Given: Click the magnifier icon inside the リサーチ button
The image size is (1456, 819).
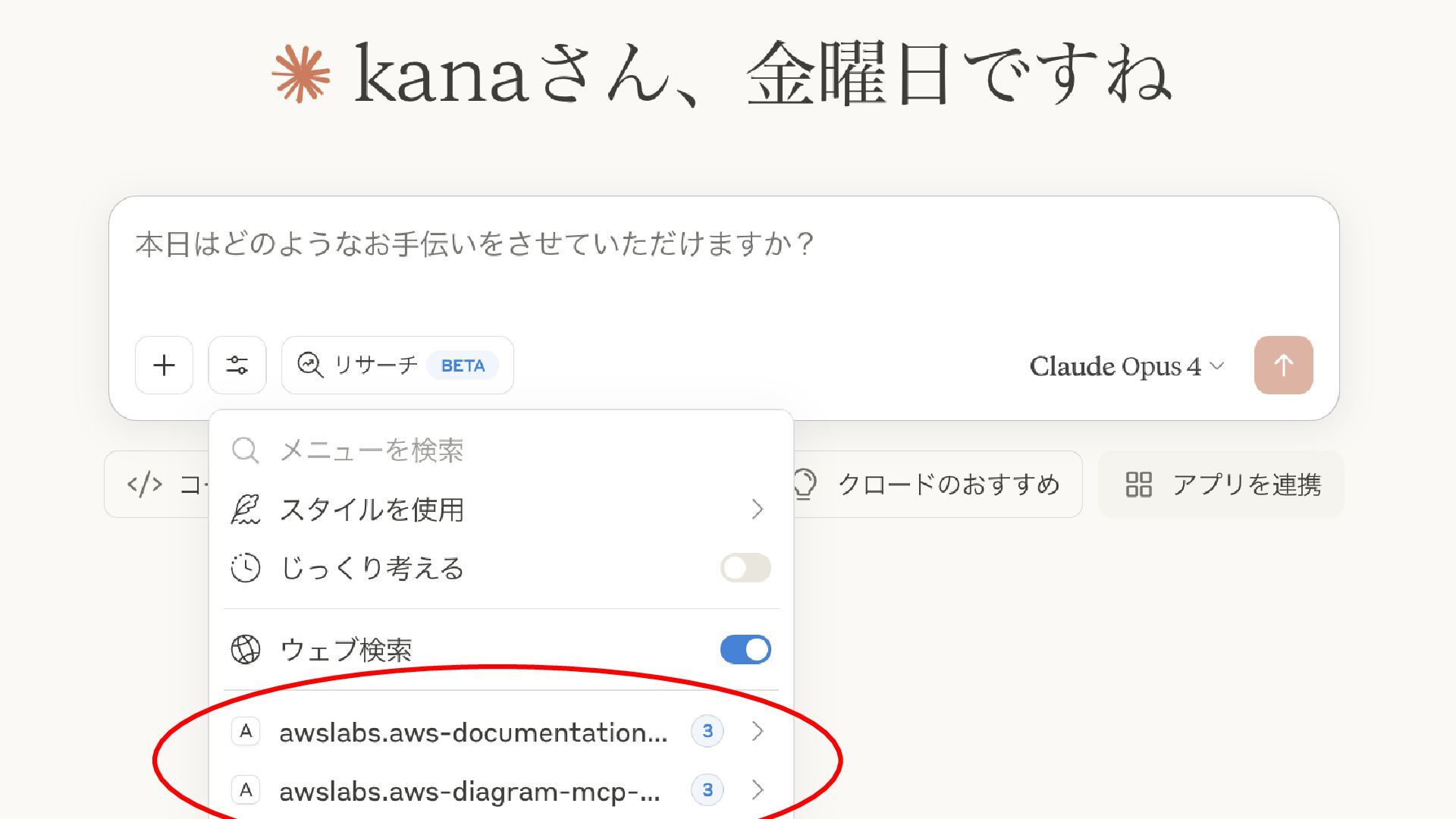Looking at the screenshot, I should [309, 365].
